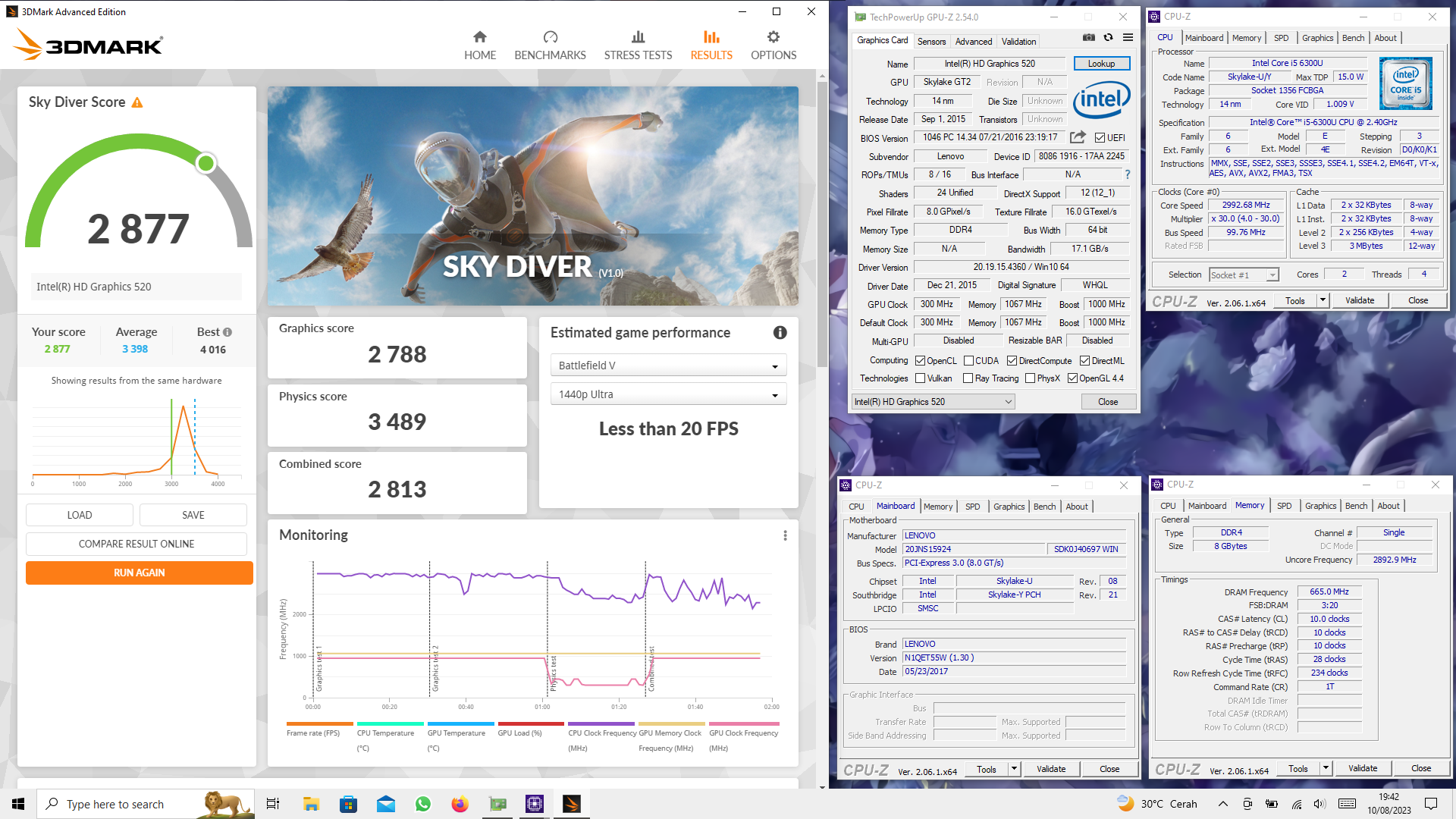
Task: Toggle the CUDA checkbox
Action: tap(968, 361)
